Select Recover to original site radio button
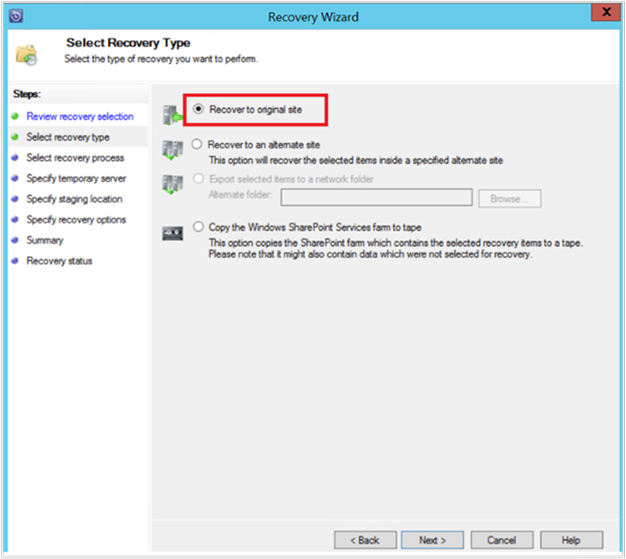 [x=198, y=109]
